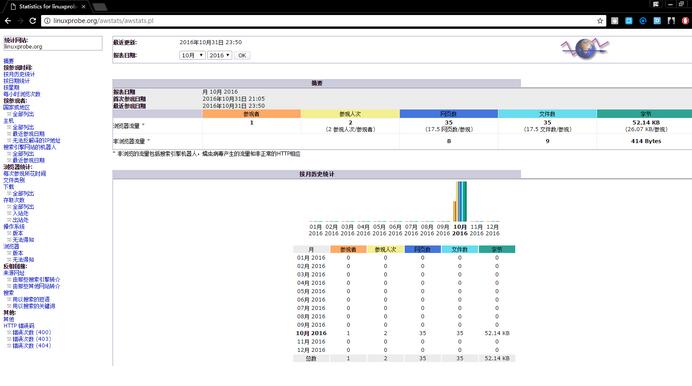Click the 10月 2016 label under the chart
This screenshot has width=692, height=386.
point(460,230)
